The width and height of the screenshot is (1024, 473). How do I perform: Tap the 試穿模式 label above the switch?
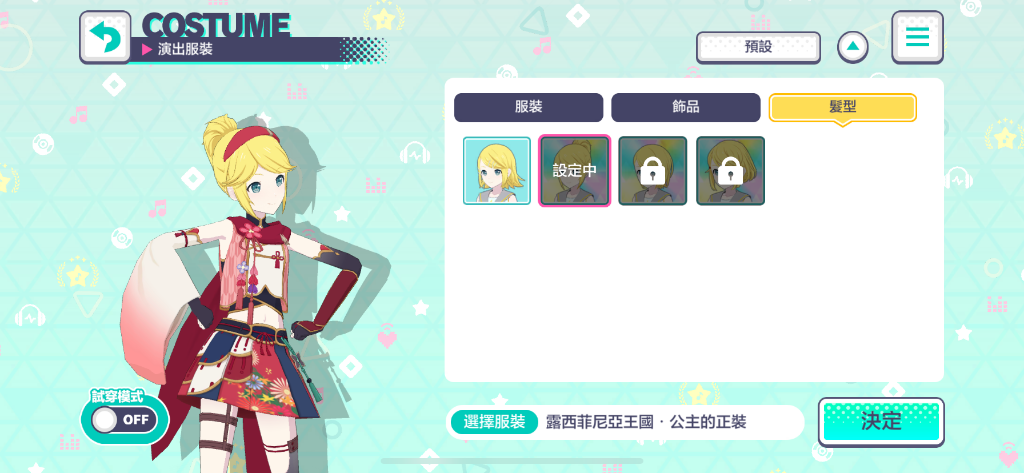pos(118,396)
